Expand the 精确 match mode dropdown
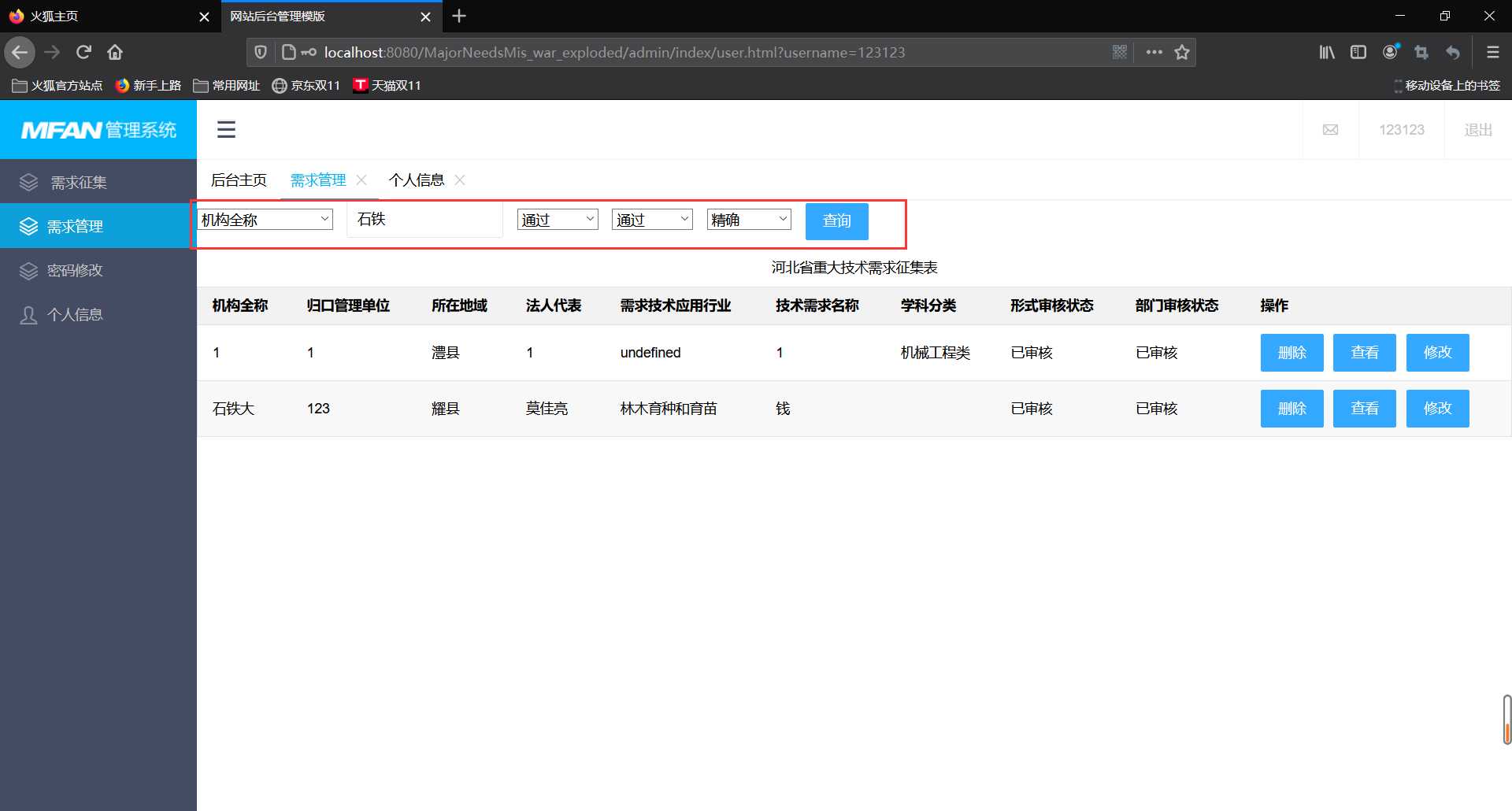The height and width of the screenshot is (811, 1512). click(749, 220)
